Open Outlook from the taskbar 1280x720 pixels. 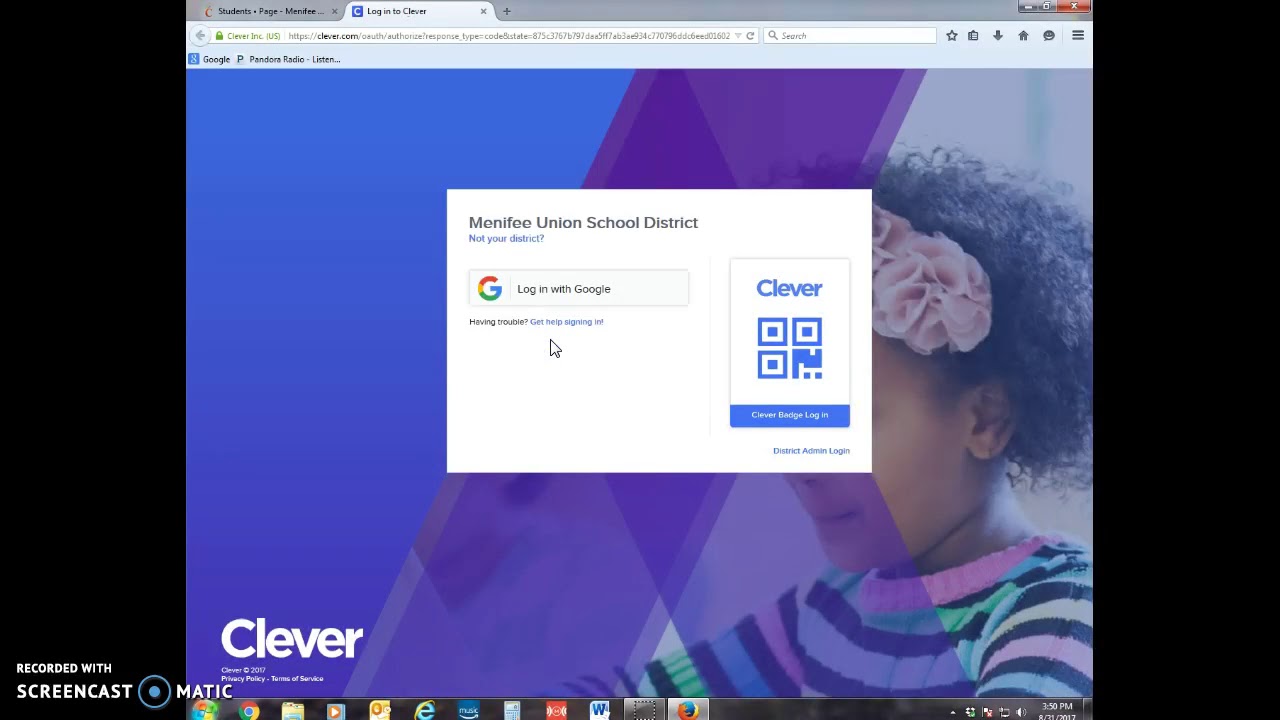point(380,711)
